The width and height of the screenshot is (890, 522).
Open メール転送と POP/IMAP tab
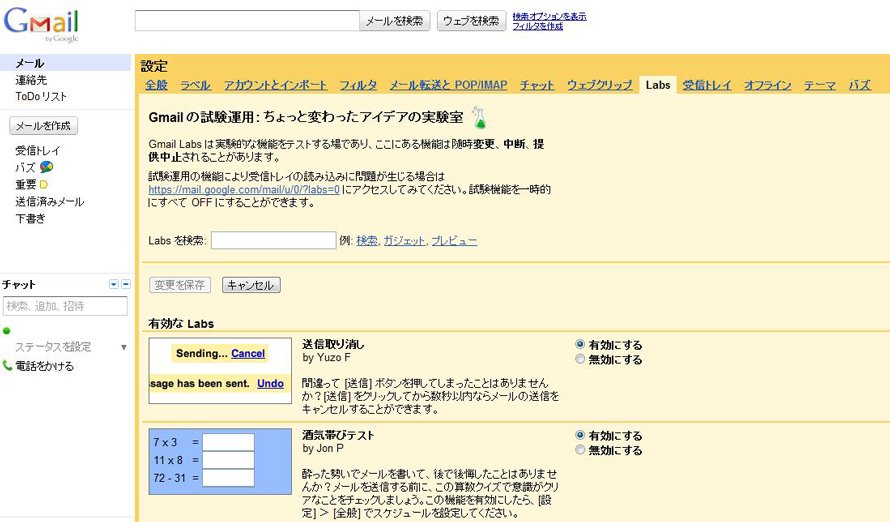448,85
